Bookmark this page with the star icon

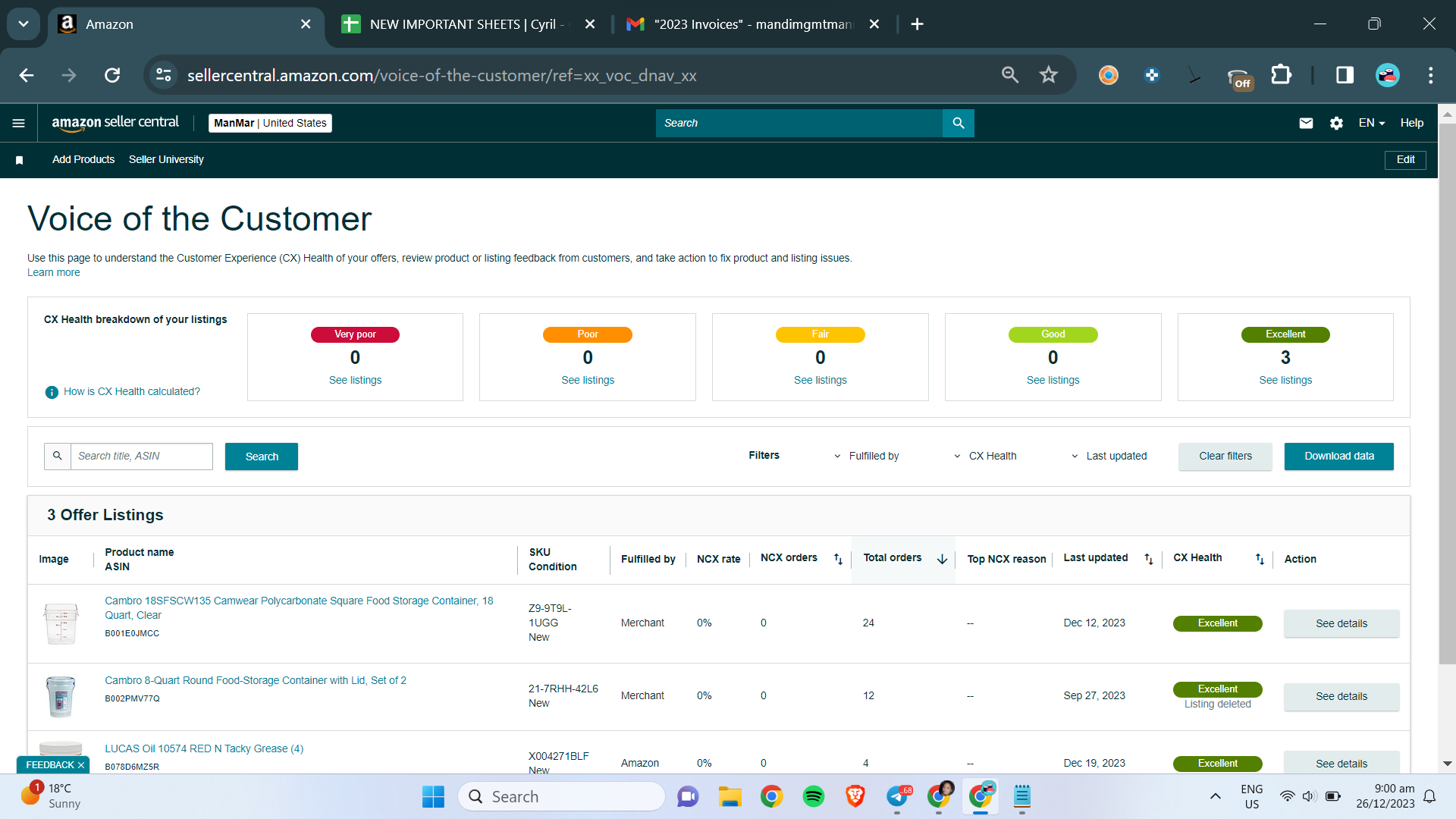click(x=1049, y=75)
